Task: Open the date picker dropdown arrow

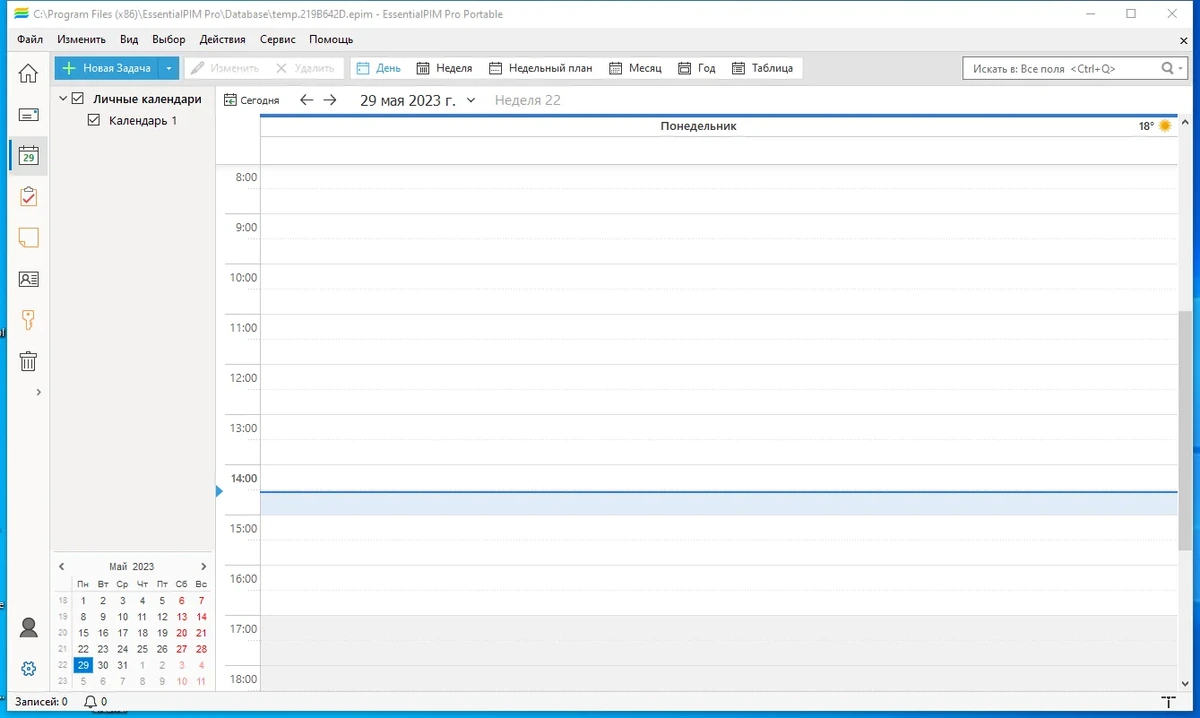Action: click(471, 100)
